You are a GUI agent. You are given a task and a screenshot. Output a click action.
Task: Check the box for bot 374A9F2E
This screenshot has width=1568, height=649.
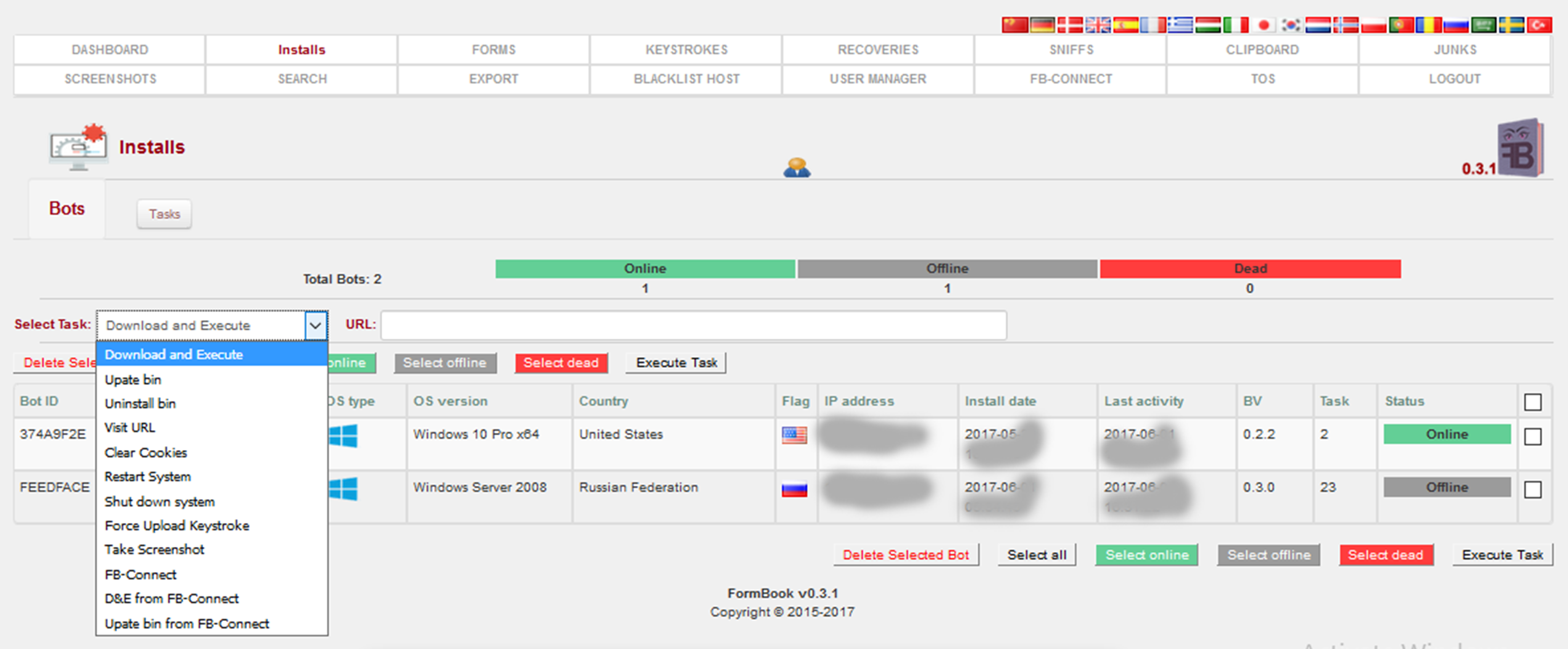pyautogui.click(x=1533, y=436)
